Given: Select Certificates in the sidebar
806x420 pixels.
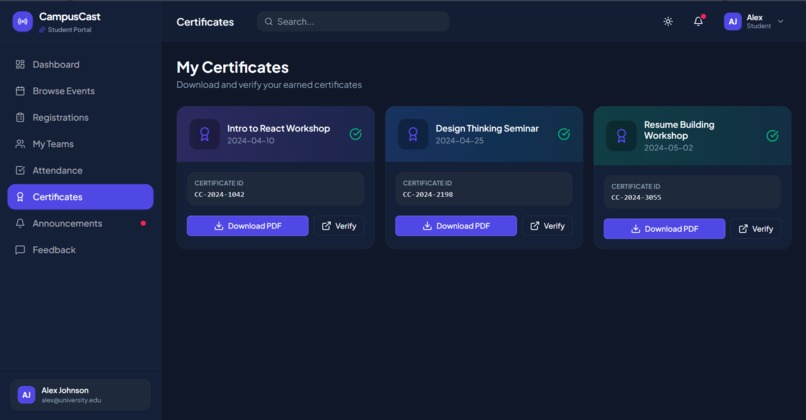Looking at the screenshot, I should [80, 197].
